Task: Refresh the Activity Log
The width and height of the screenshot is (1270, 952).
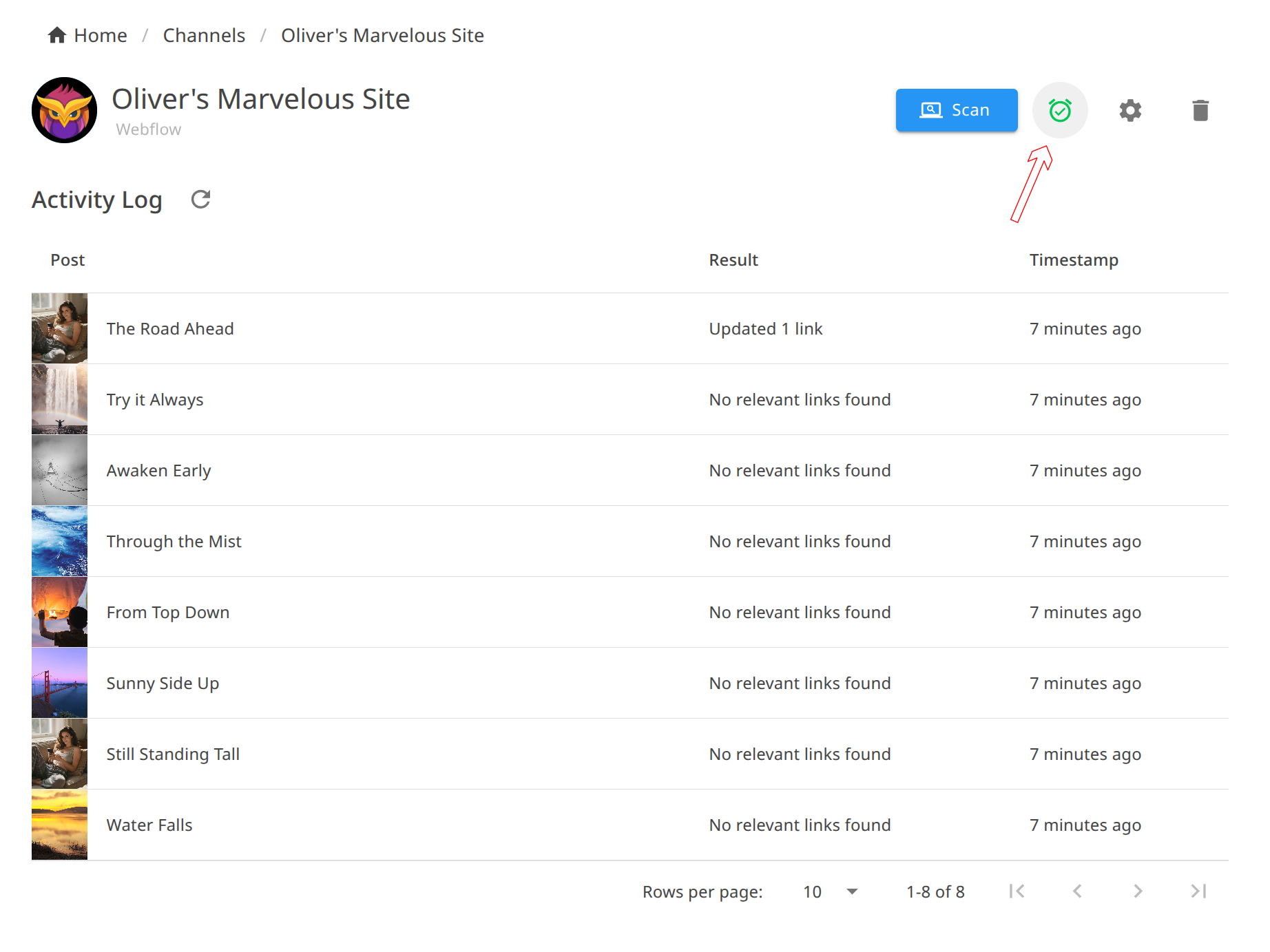Action: [x=200, y=200]
